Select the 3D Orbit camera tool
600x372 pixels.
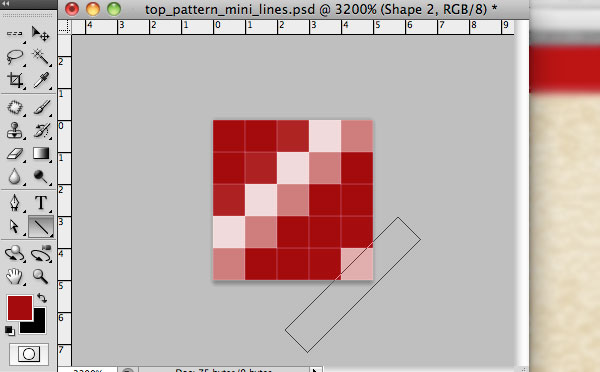click(x=41, y=254)
